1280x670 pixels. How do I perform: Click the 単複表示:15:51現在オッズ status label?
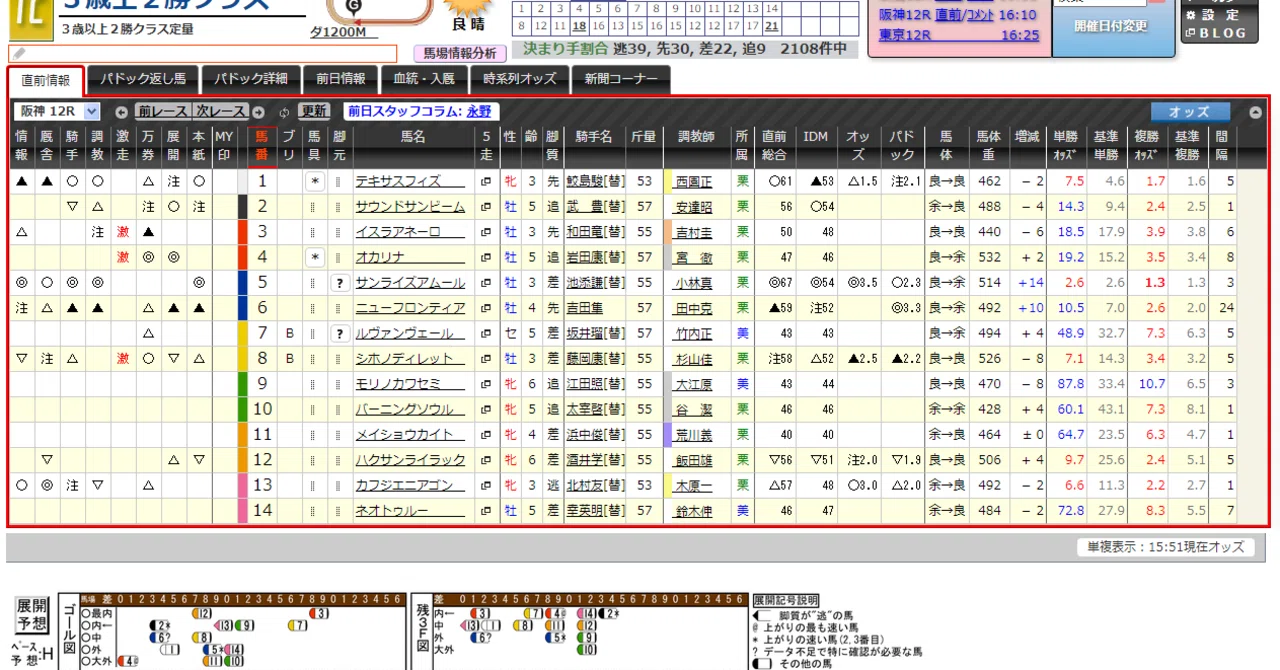pyautogui.click(x=1166, y=547)
